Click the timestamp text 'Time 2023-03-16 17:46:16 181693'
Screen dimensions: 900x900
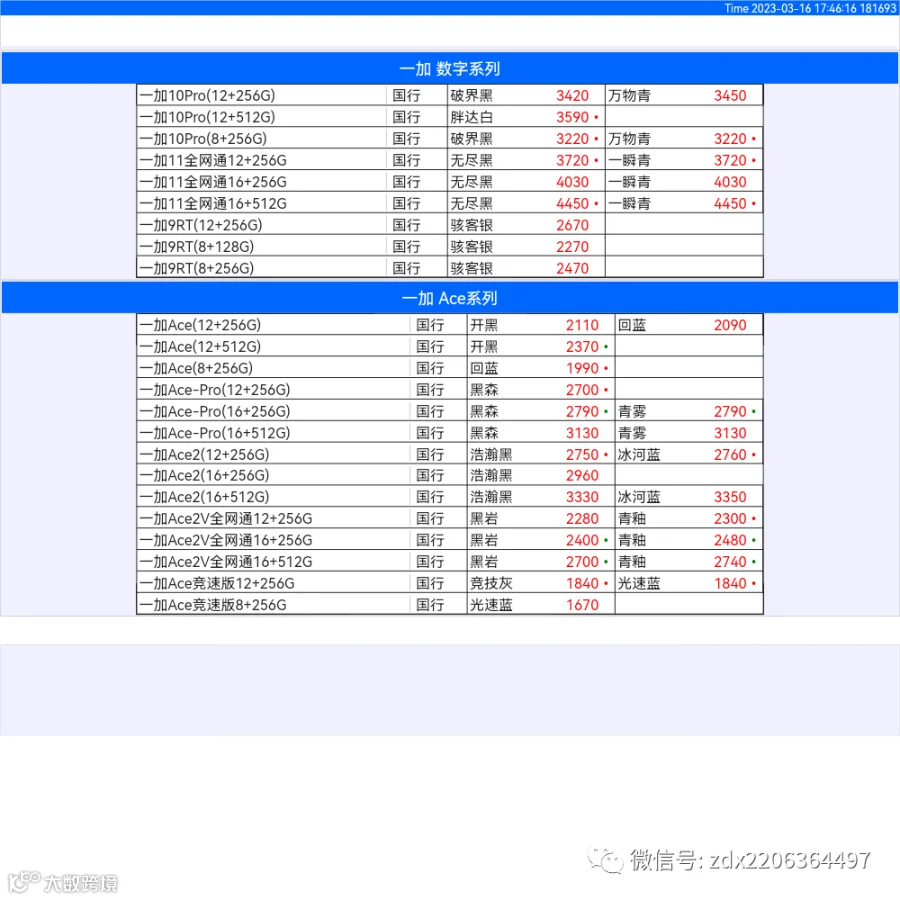coord(810,8)
